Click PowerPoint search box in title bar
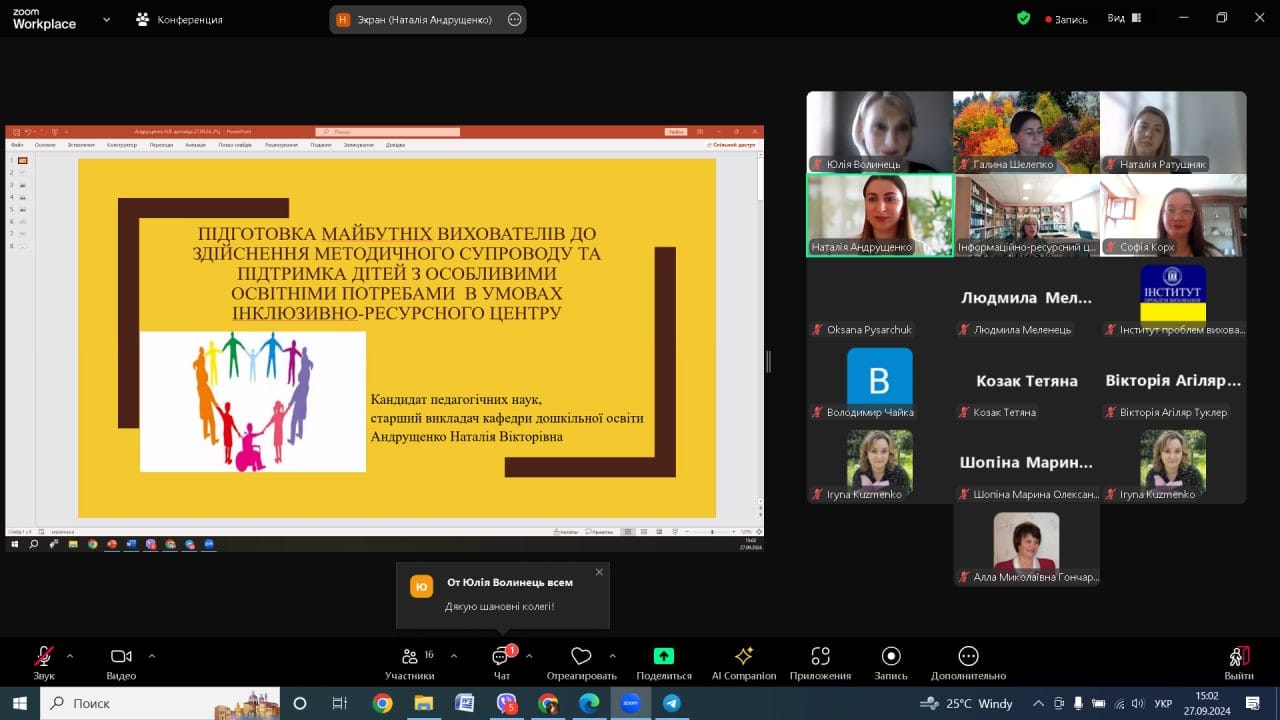The width and height of the screenshot is (1280, 720). [388, 131]
